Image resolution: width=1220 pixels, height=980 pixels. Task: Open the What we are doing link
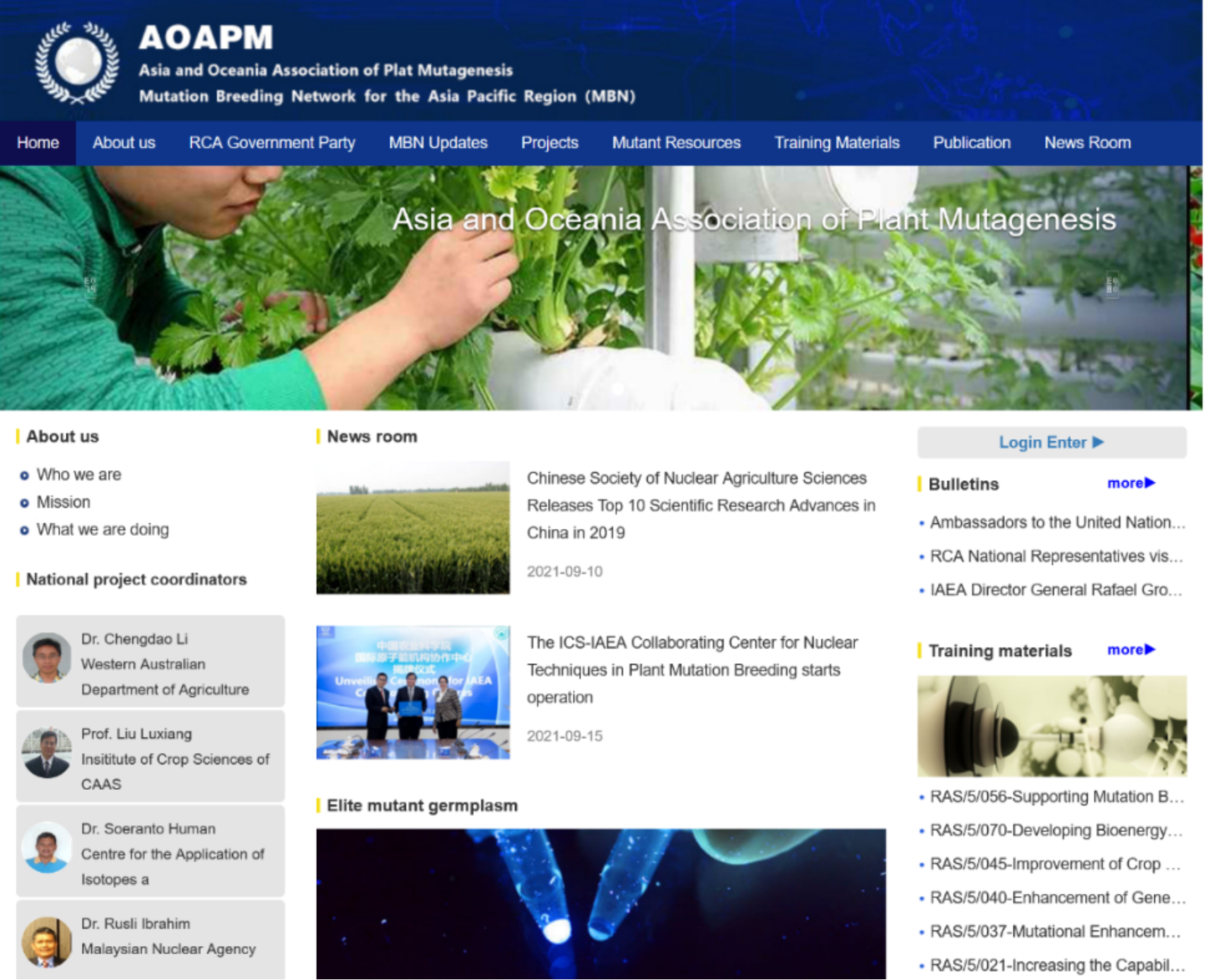(103, 530)
